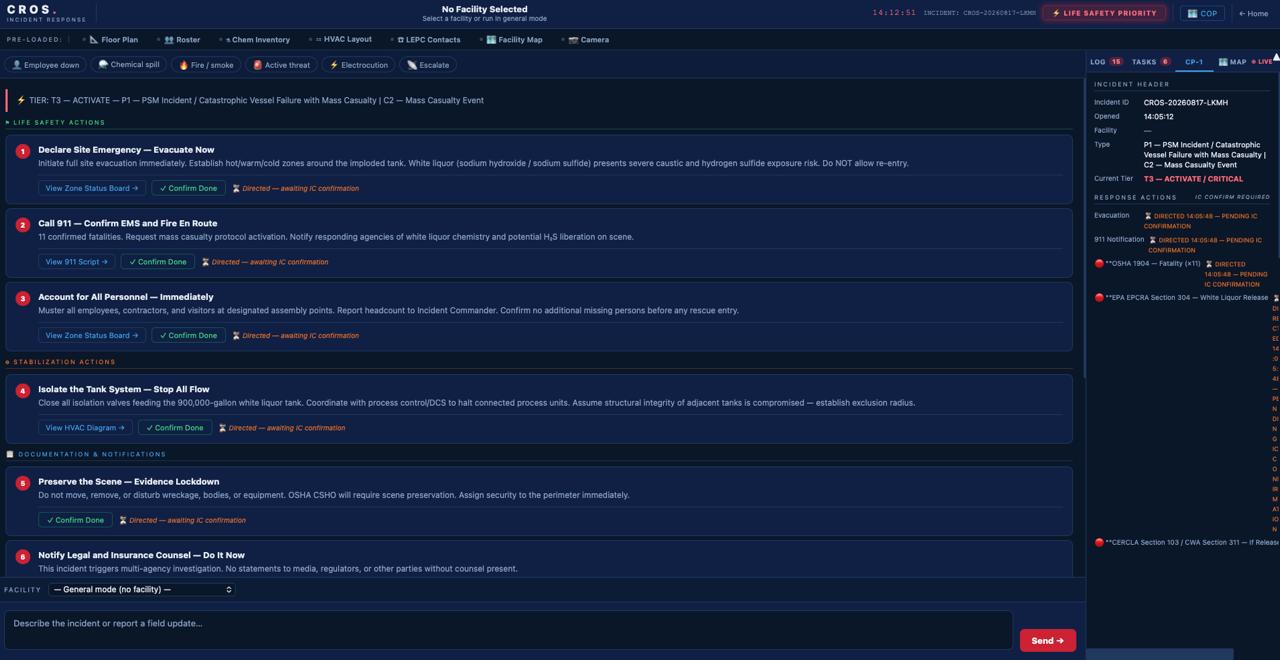Open the Chem Inventory reference
Viewport: 1280px width, 660px height.
pos(257,40)
